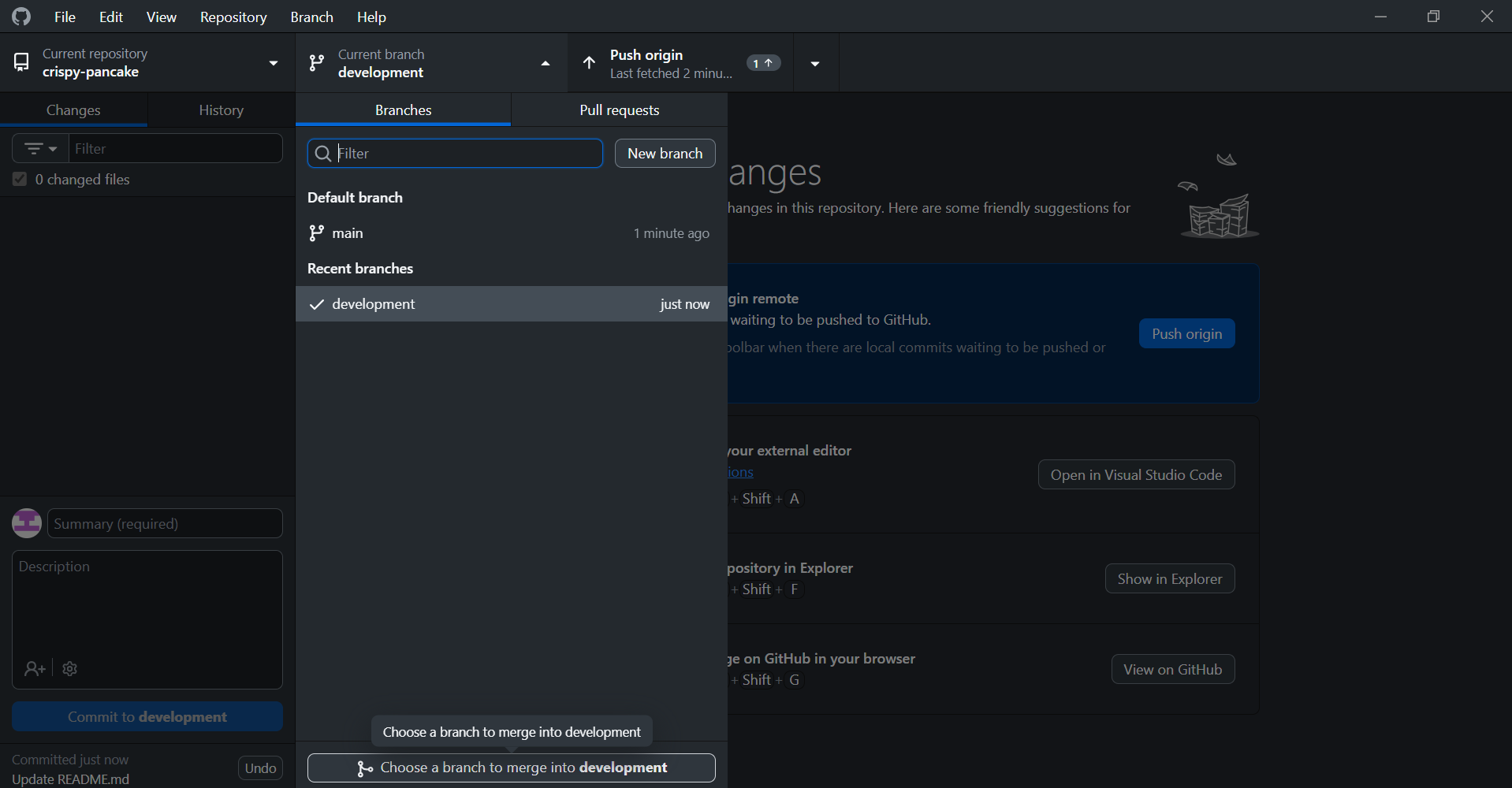
Task: Open the changes filter options dropdown
Action: tap(40, 148)
